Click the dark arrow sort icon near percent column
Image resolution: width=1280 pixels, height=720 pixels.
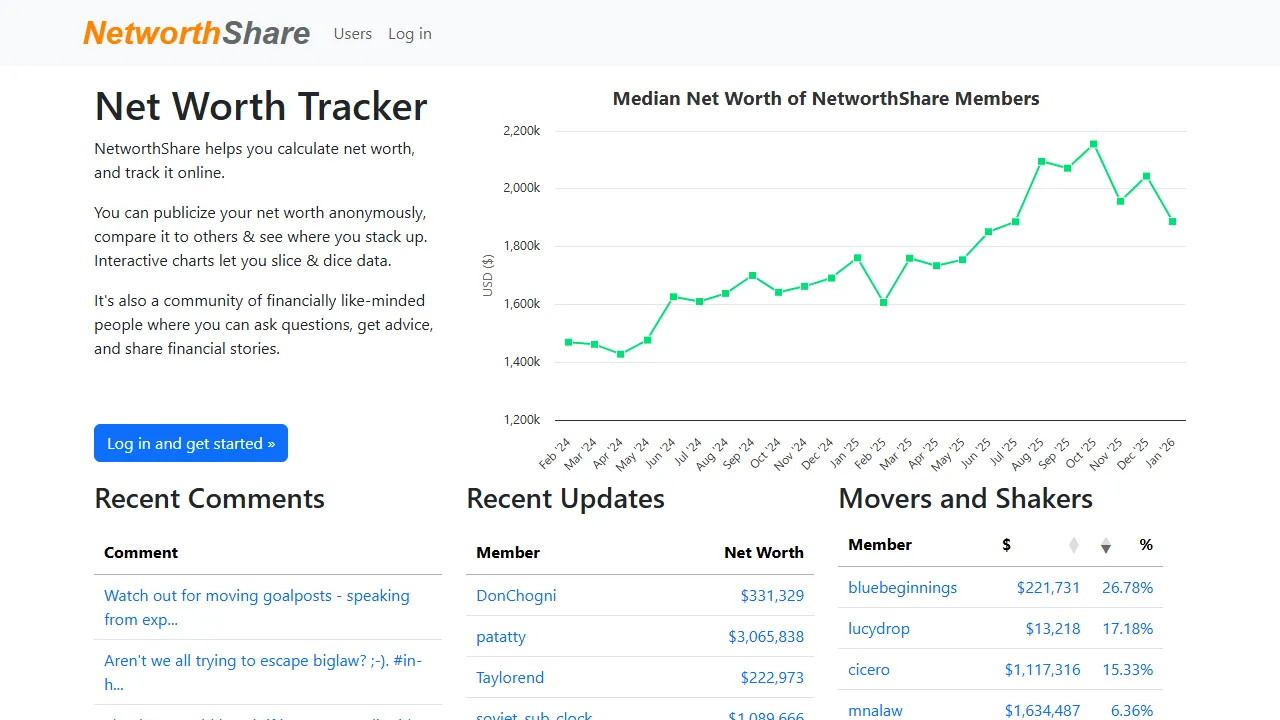(1106, 546)
